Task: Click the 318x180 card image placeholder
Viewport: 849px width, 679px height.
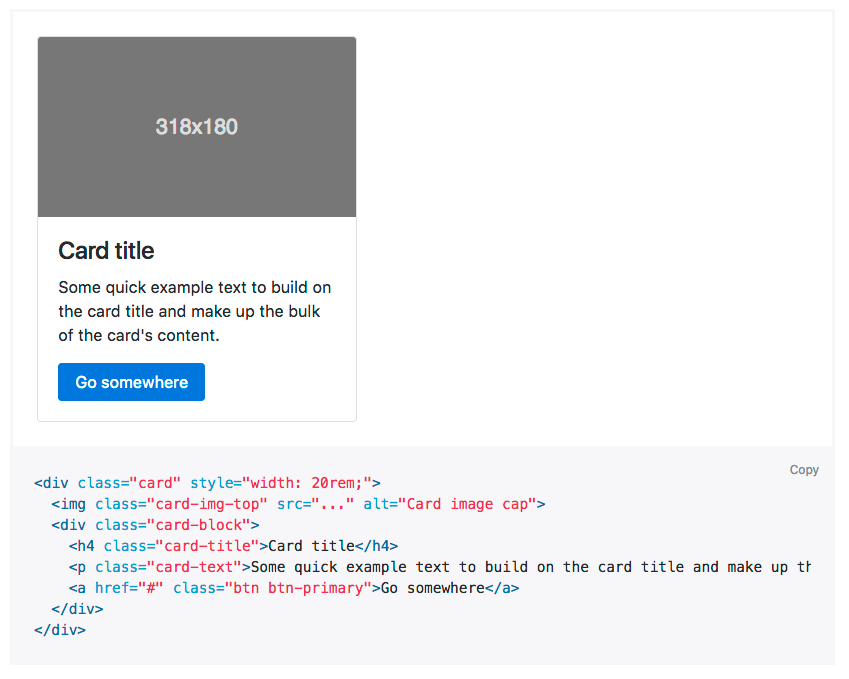Action: 197,127
